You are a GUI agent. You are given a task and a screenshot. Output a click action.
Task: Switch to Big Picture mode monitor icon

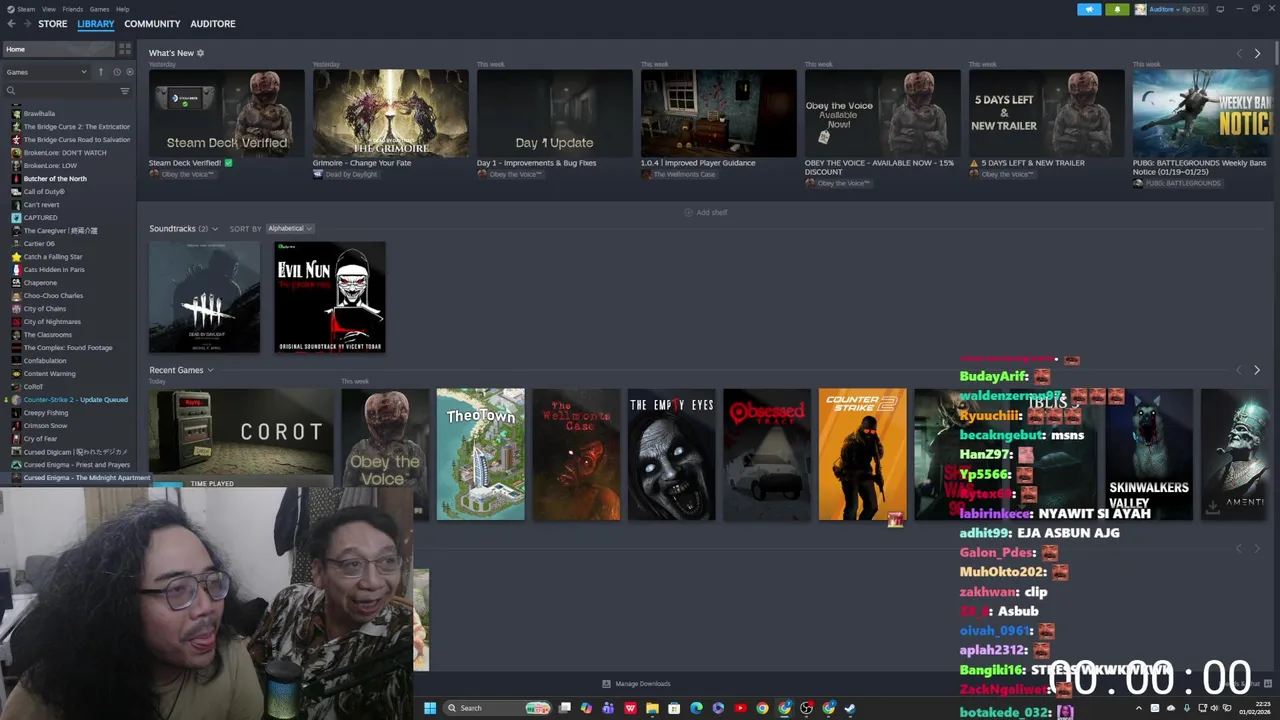tap(1220, 9)
